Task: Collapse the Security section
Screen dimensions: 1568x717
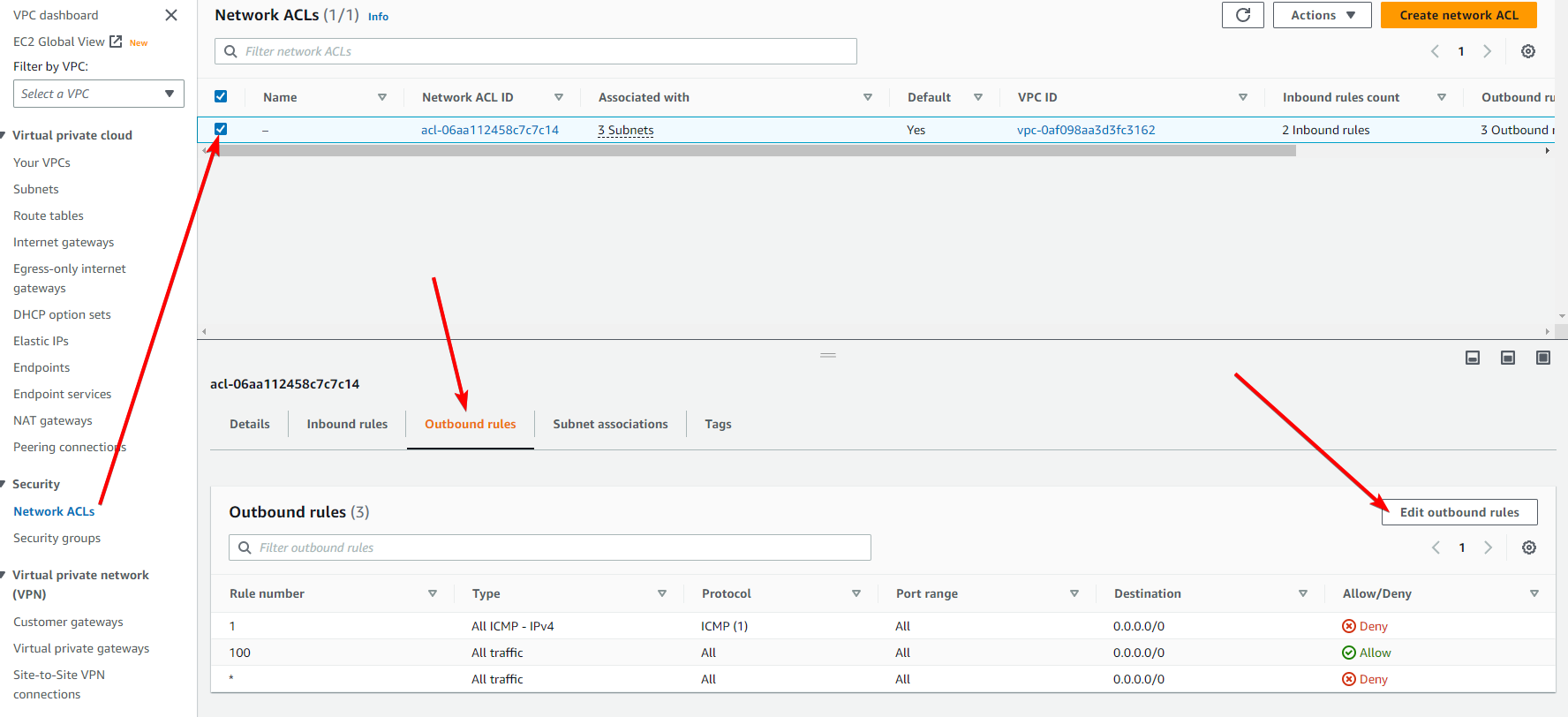Action: coord(4,484)
